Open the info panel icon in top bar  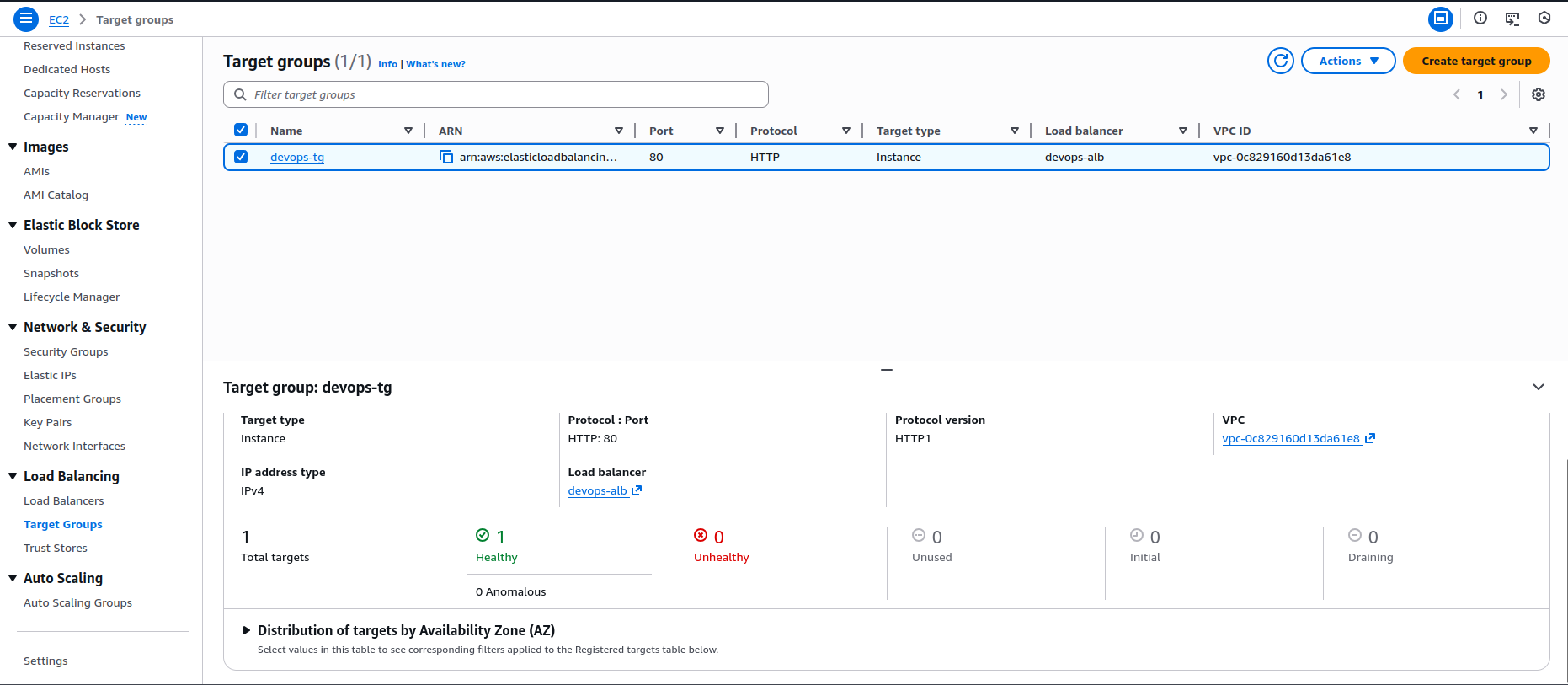tap(1480, 18)
